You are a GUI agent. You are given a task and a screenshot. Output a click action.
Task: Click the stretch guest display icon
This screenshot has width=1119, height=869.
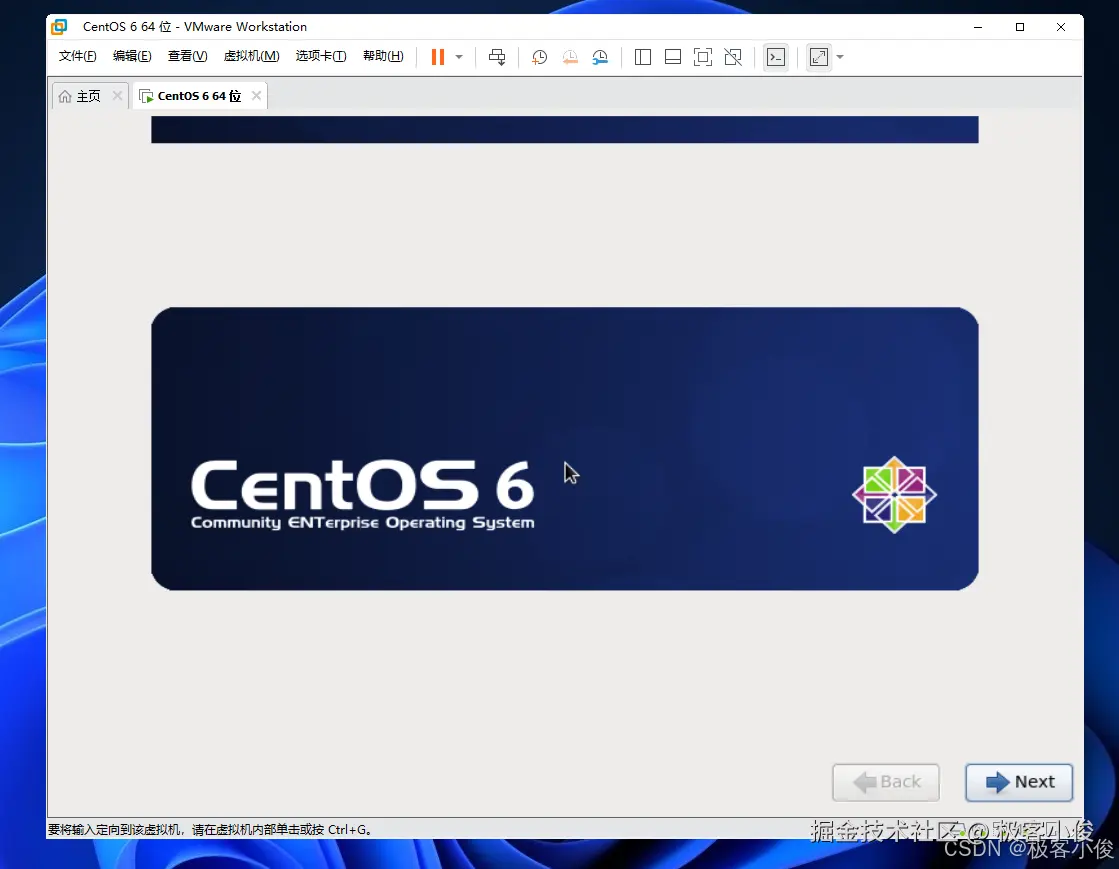pos(819,57)
